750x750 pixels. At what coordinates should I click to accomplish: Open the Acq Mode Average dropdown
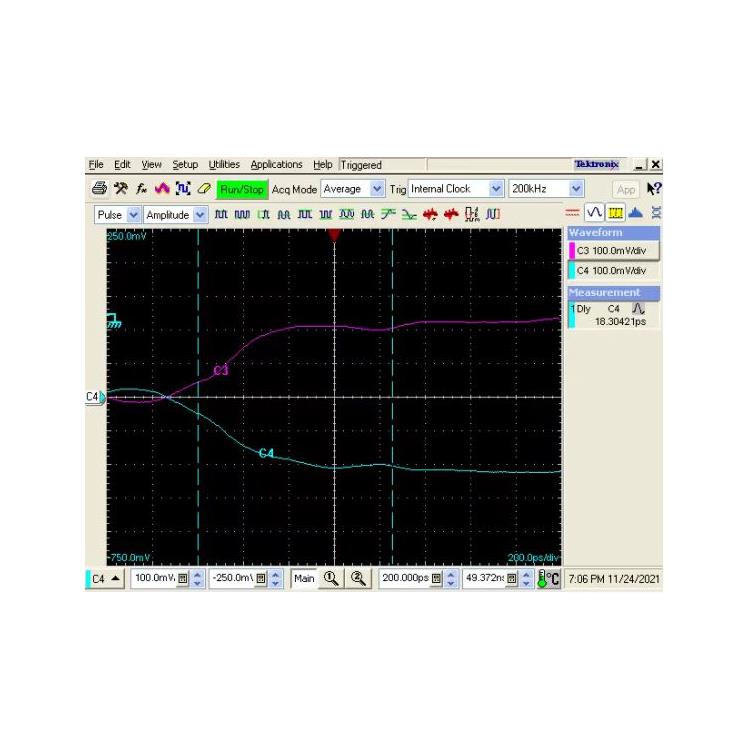coord(353,188)
